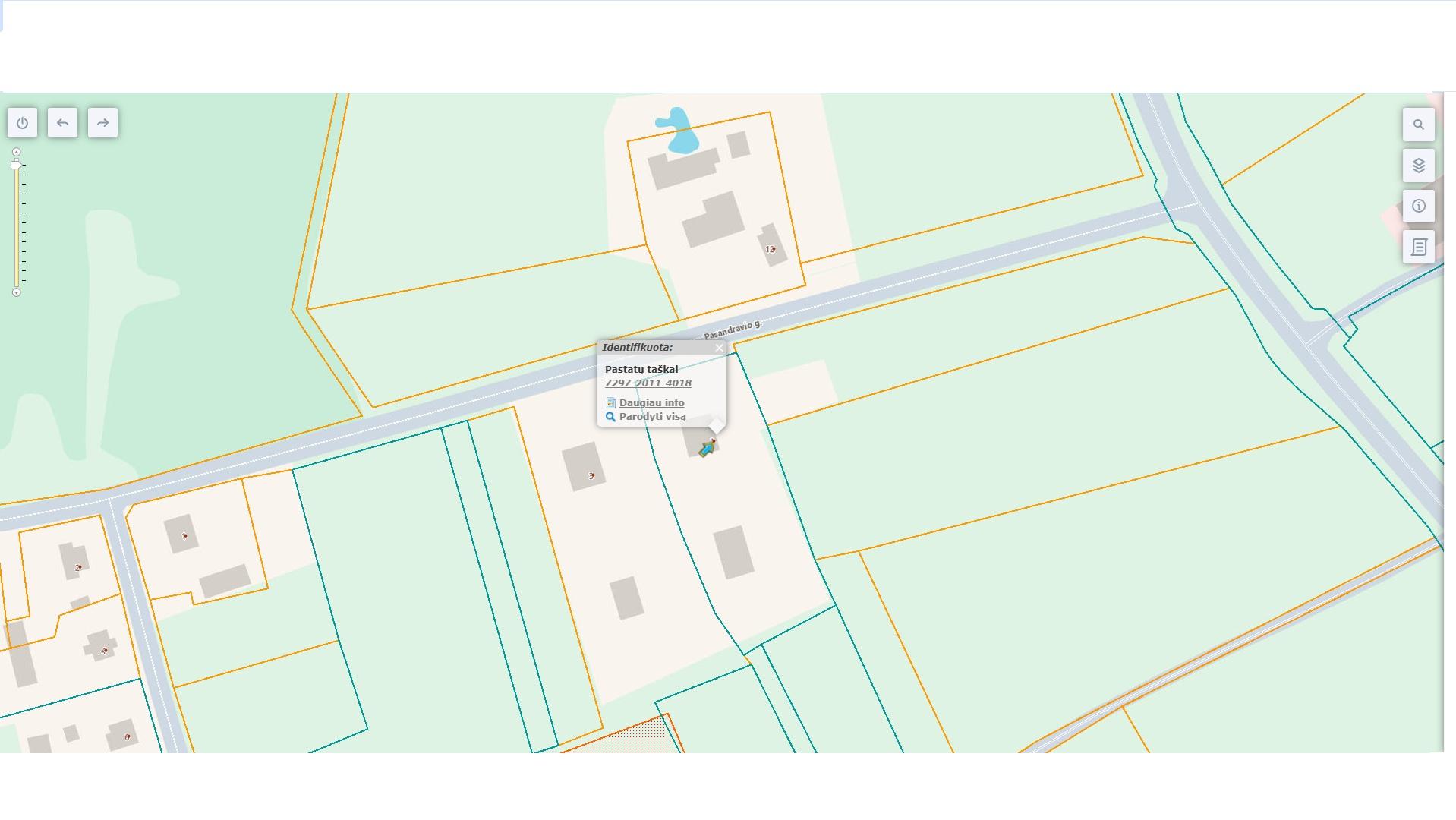Click the zoom slider handle
The width and height of the screenshot is (1456, 820).
click(16, 165)
